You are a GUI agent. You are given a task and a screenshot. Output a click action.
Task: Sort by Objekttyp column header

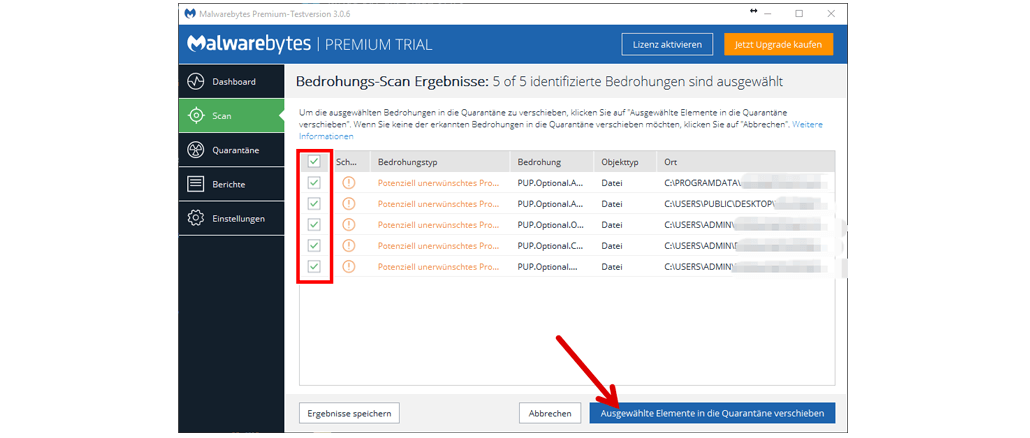point(625,162)
